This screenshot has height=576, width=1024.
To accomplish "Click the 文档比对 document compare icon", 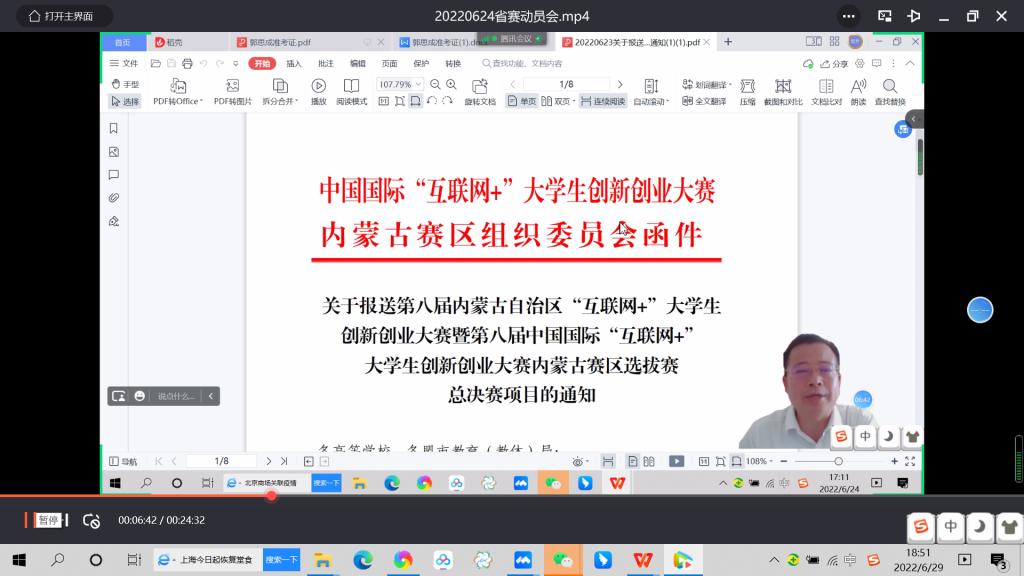I will coord(826,86).
